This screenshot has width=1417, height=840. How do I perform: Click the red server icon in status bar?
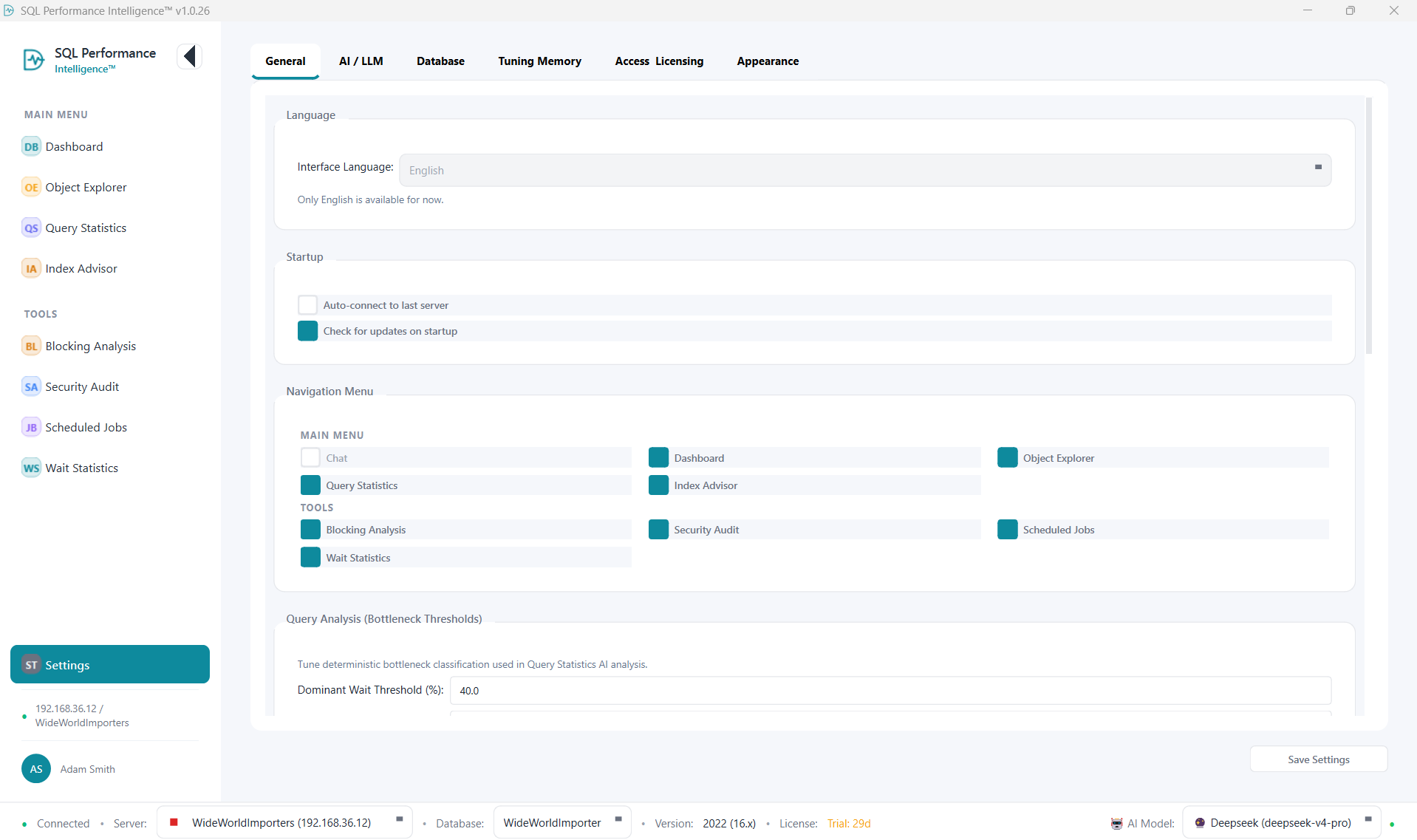[174, 822]
